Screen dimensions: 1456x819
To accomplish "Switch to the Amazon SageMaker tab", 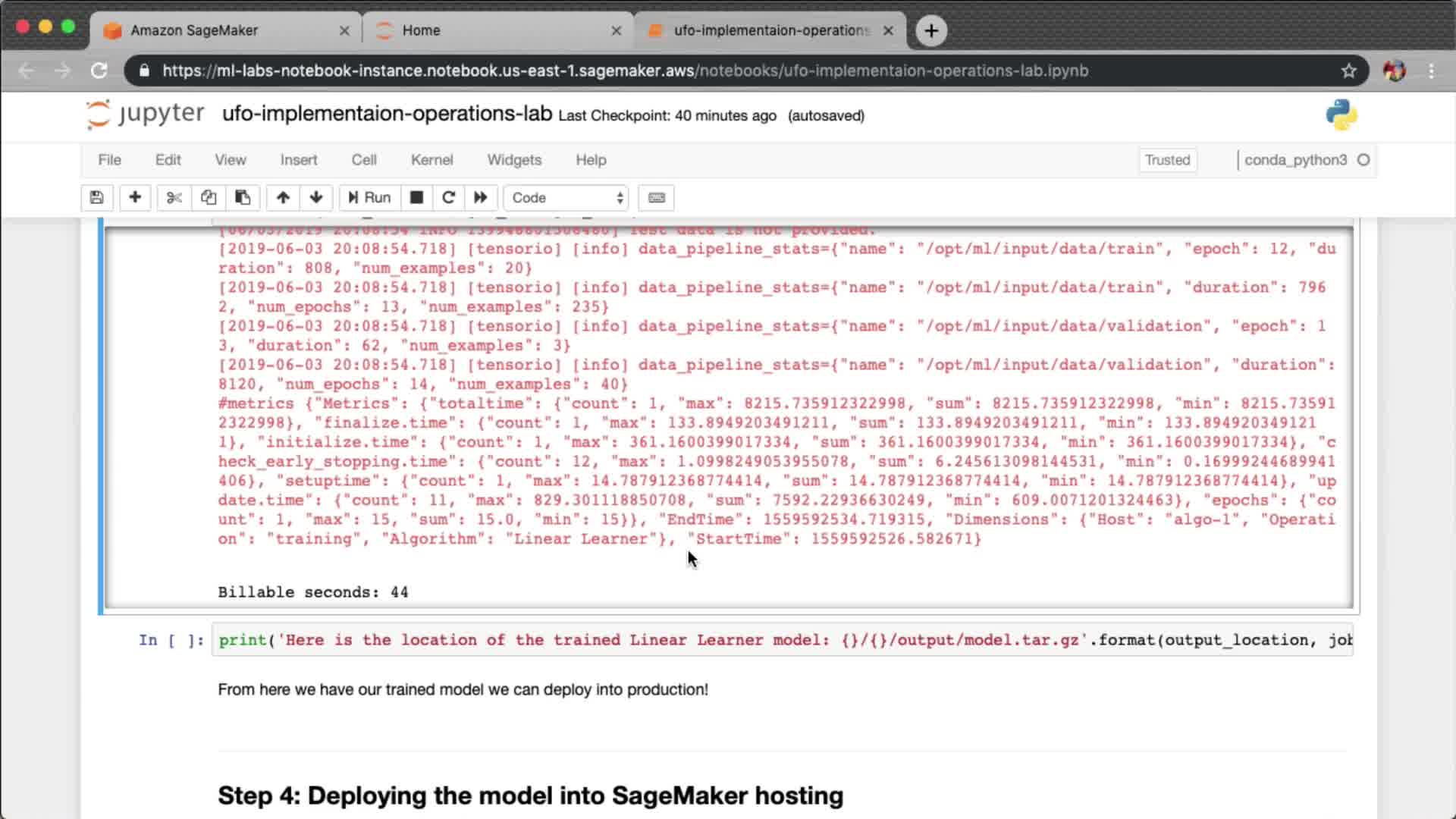I will point(194,30).
